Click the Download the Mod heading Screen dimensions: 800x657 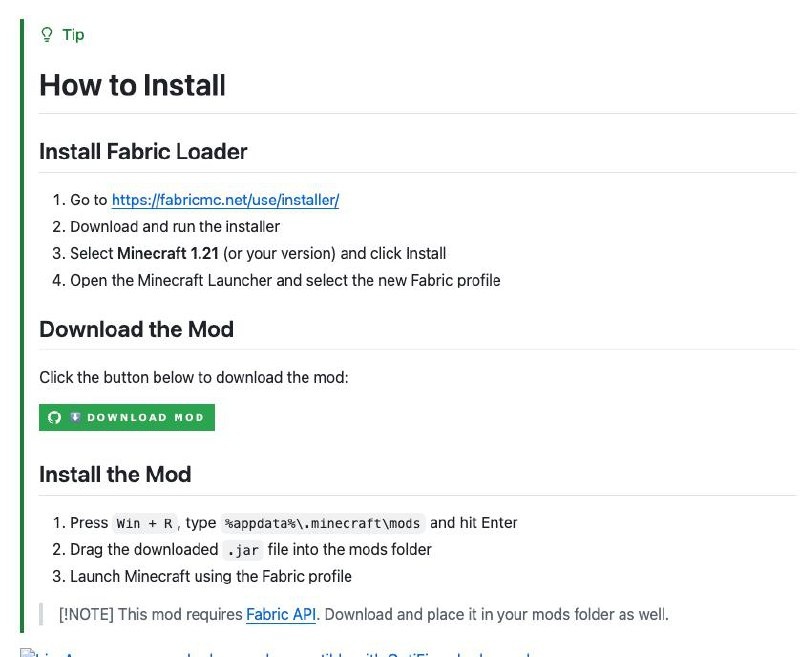[136, 329]
